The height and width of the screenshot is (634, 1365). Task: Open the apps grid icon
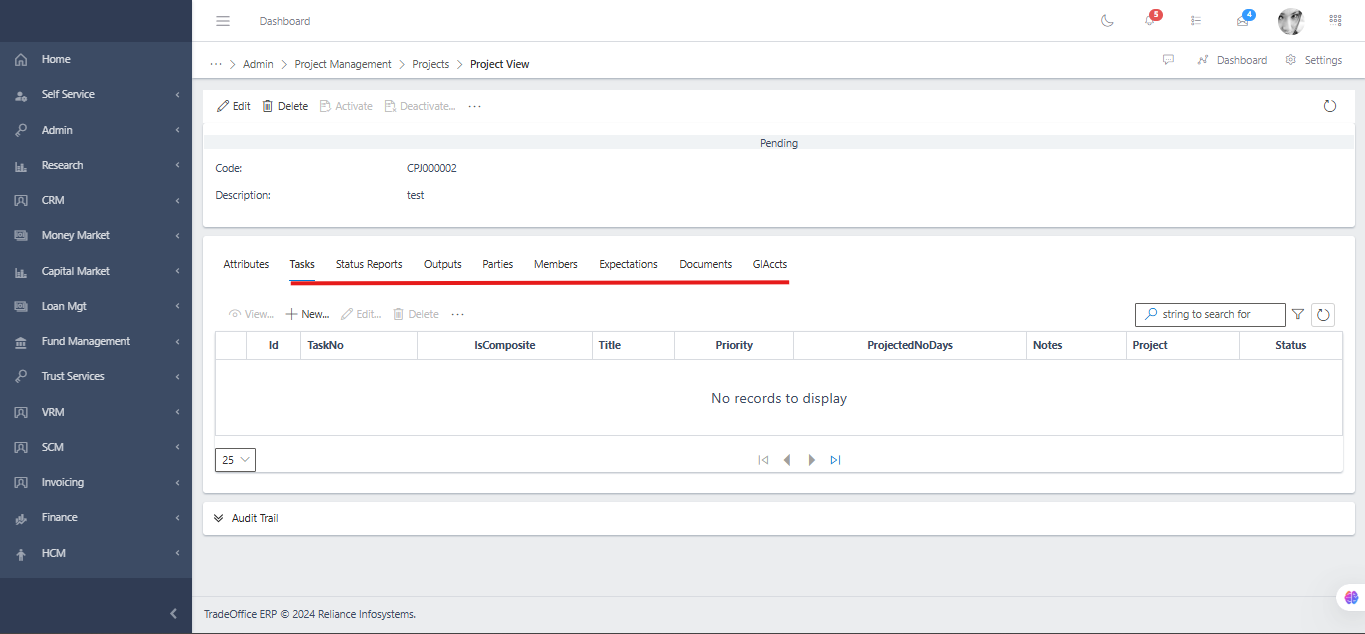(1335, 20)
